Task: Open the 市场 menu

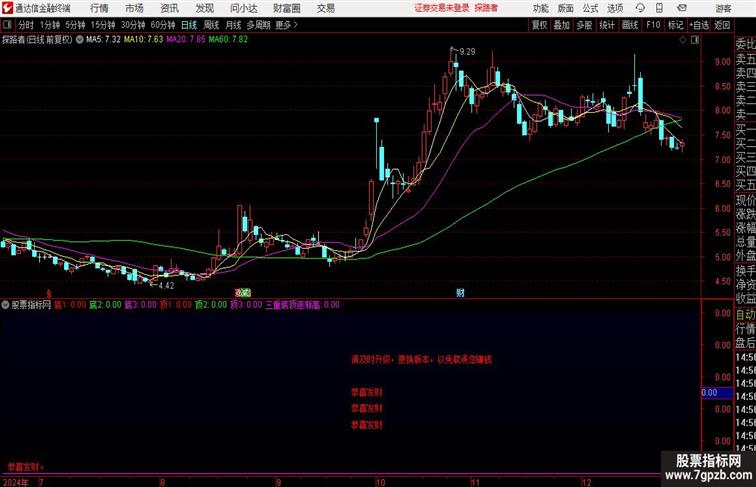Action: point(135,8)
